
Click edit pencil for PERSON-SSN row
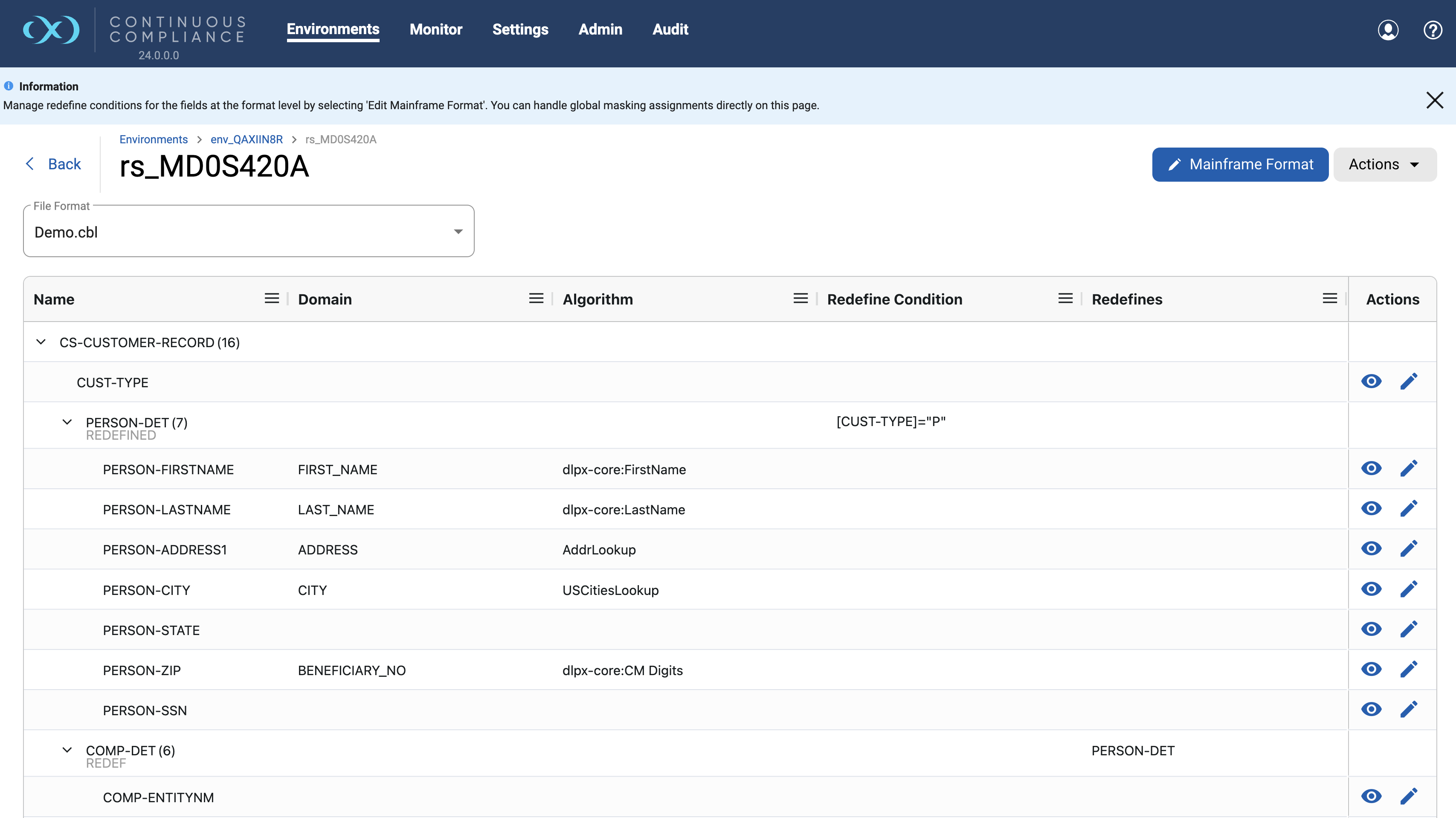coord(1409,710)
